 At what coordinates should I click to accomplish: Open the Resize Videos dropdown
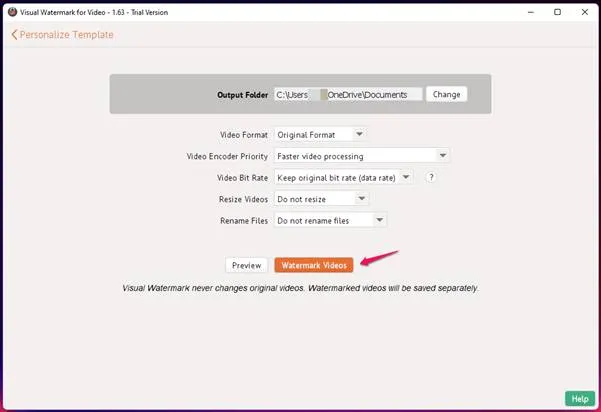point(321,199)
